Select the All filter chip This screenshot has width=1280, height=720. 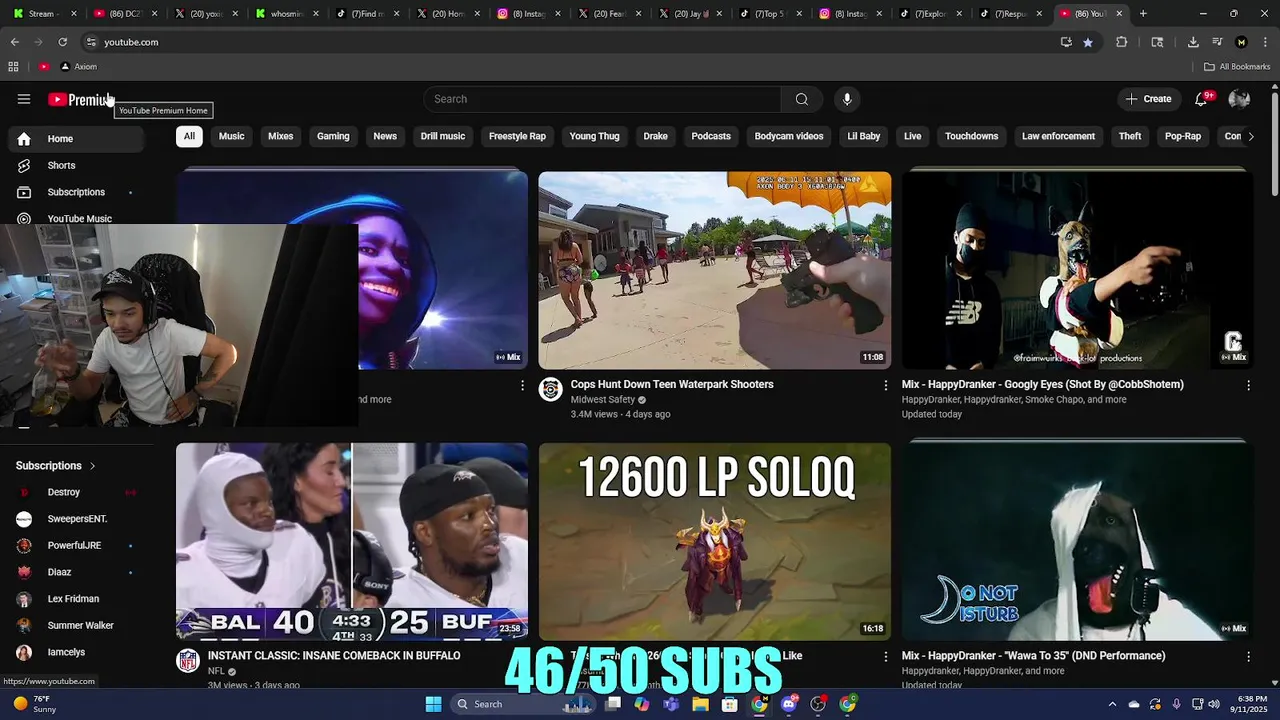(x=189, y=137)
